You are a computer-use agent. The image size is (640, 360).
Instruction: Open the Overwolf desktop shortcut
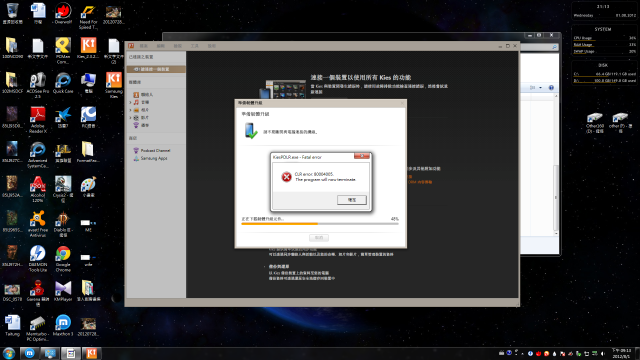click(x=63, y=13)
